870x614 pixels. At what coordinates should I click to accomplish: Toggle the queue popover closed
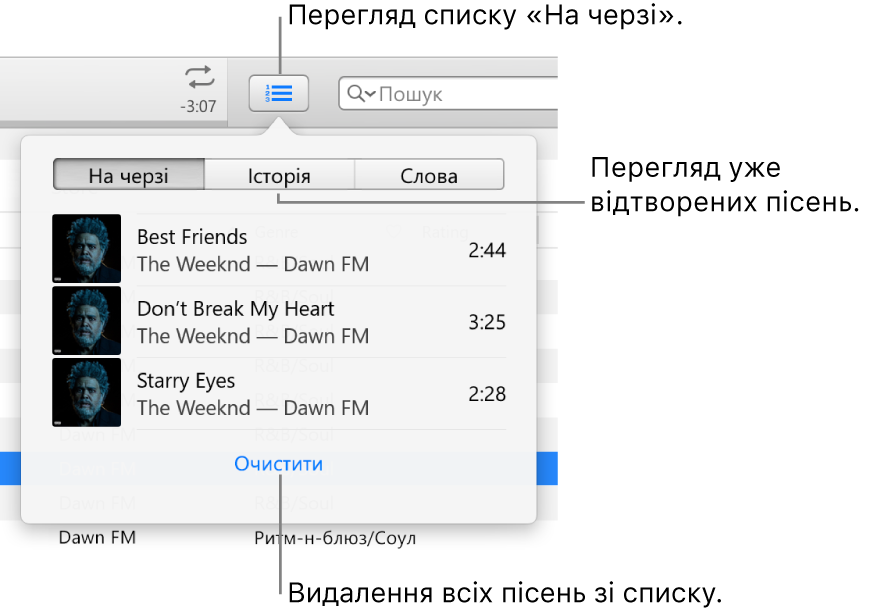tap(279, 93)
